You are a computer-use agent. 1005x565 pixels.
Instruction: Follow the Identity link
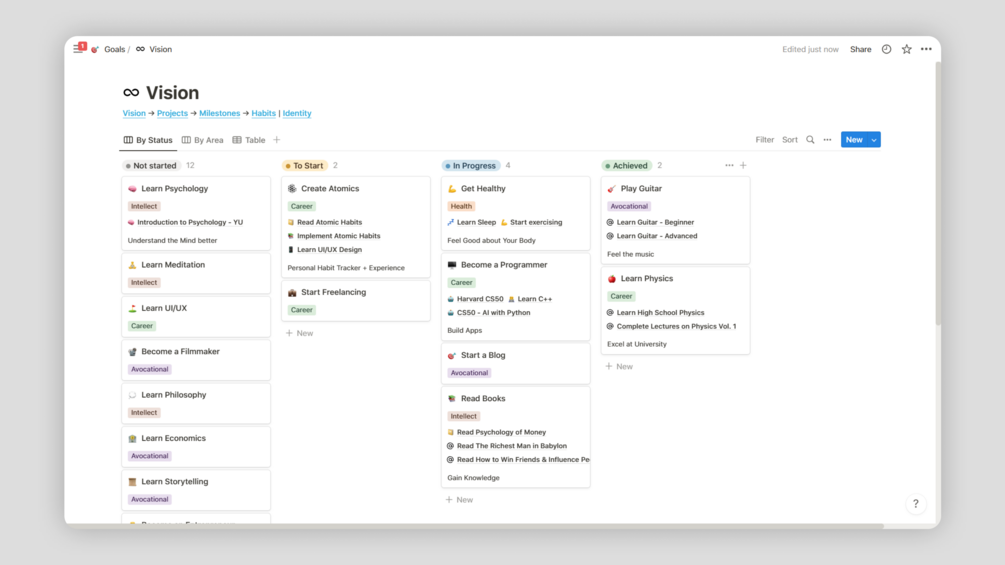click(297, 113)
